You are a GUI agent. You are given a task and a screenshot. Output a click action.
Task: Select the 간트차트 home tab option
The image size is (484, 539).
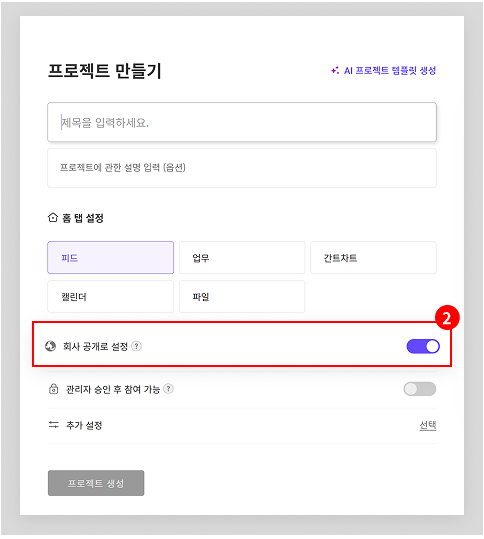[x=373, y=257]
